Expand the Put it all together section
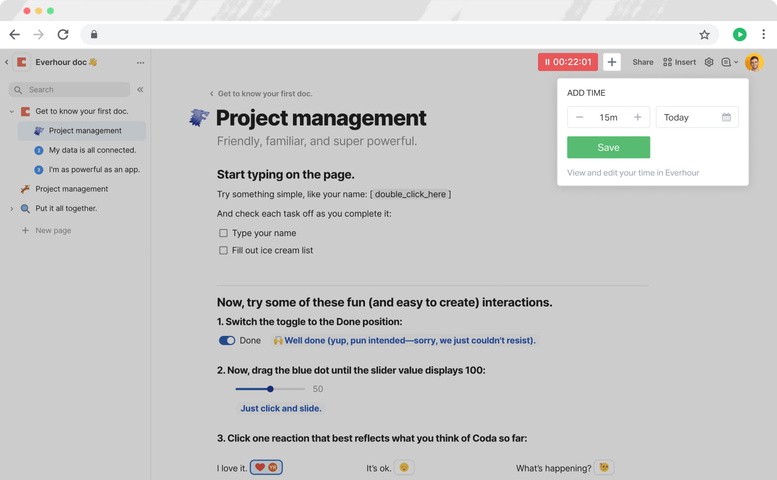The height and width of the screenshot is (480, 777). (x=12, y=209)
